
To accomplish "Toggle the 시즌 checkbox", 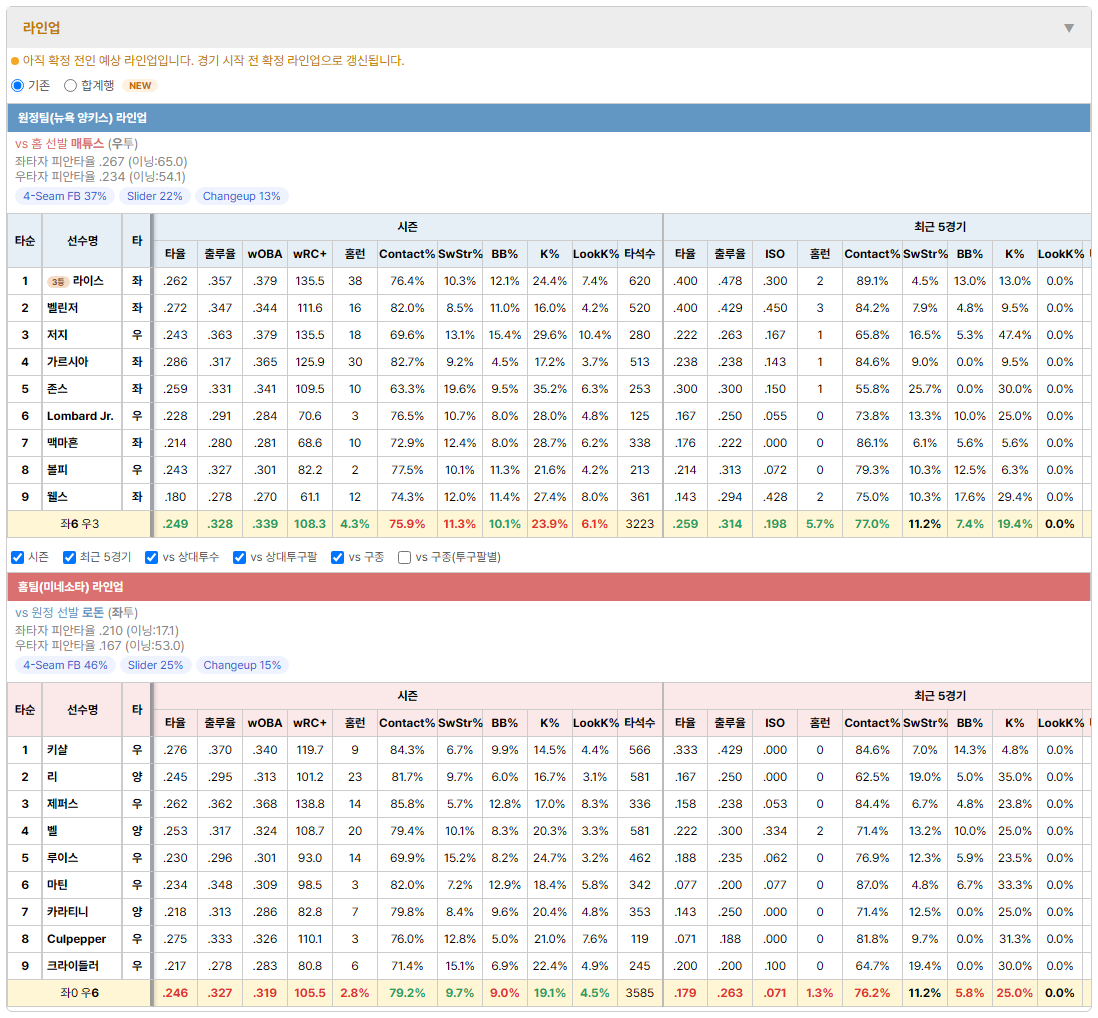I will coord(18,557).
